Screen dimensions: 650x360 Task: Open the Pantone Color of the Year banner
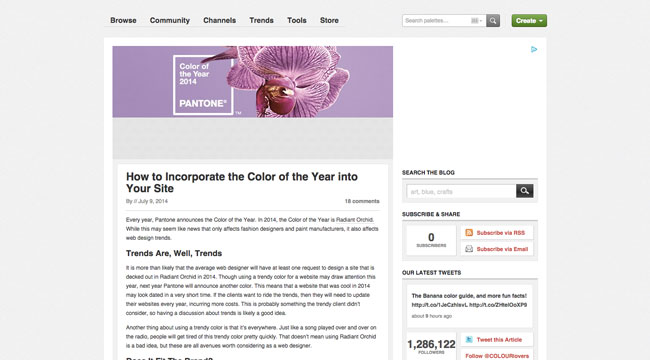coord(252,82)
